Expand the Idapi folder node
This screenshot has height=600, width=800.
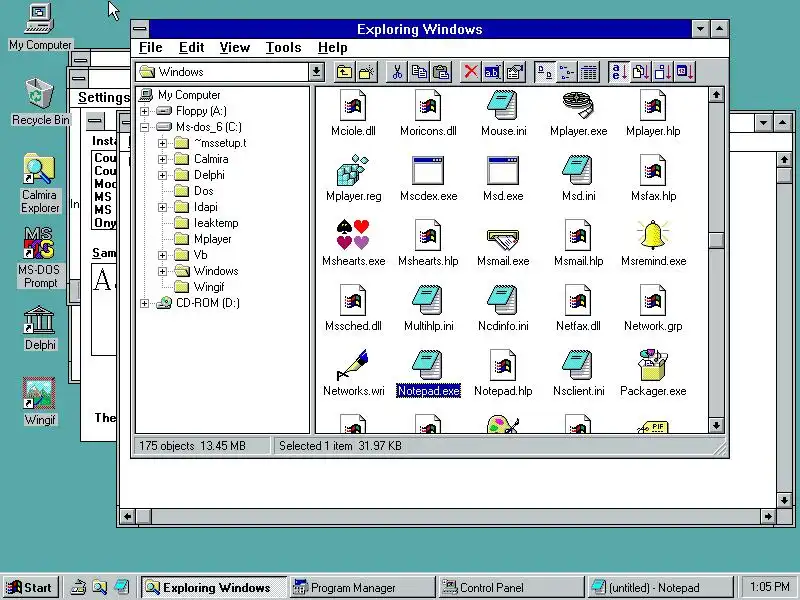(162, 207)
